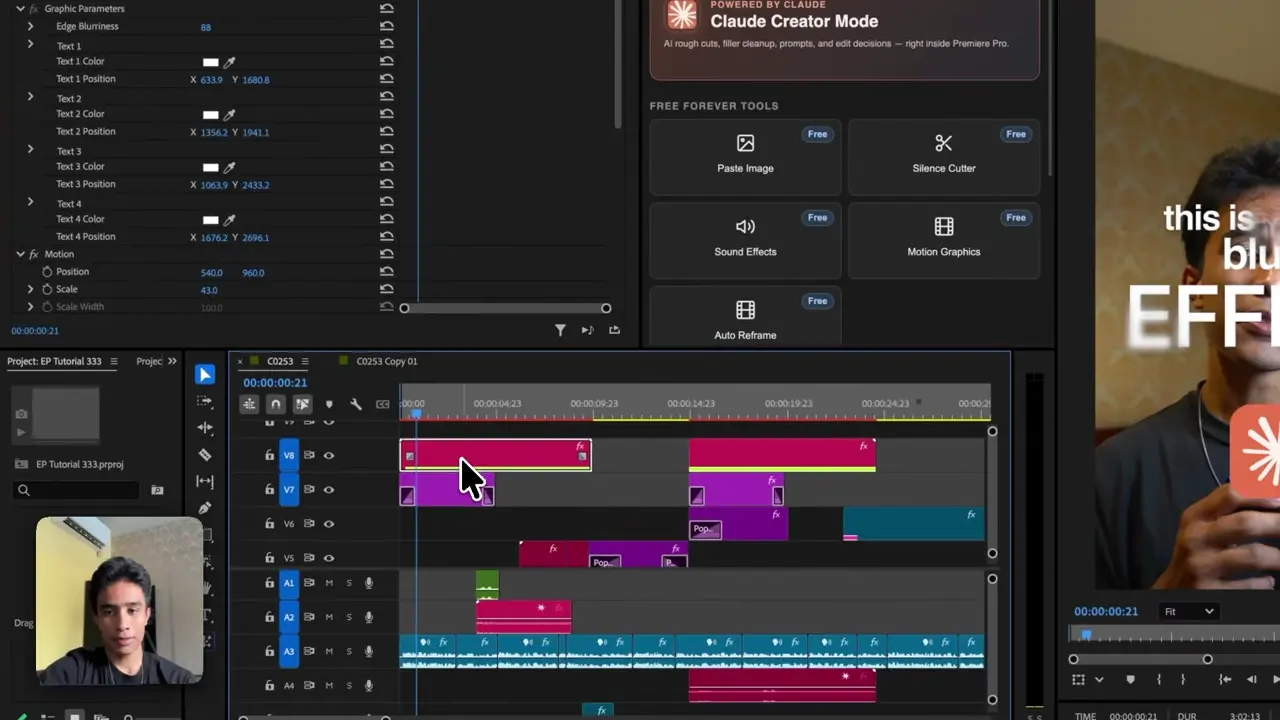Click the filter properties funnel icon

pyautogui.click(x=560, y=330)
